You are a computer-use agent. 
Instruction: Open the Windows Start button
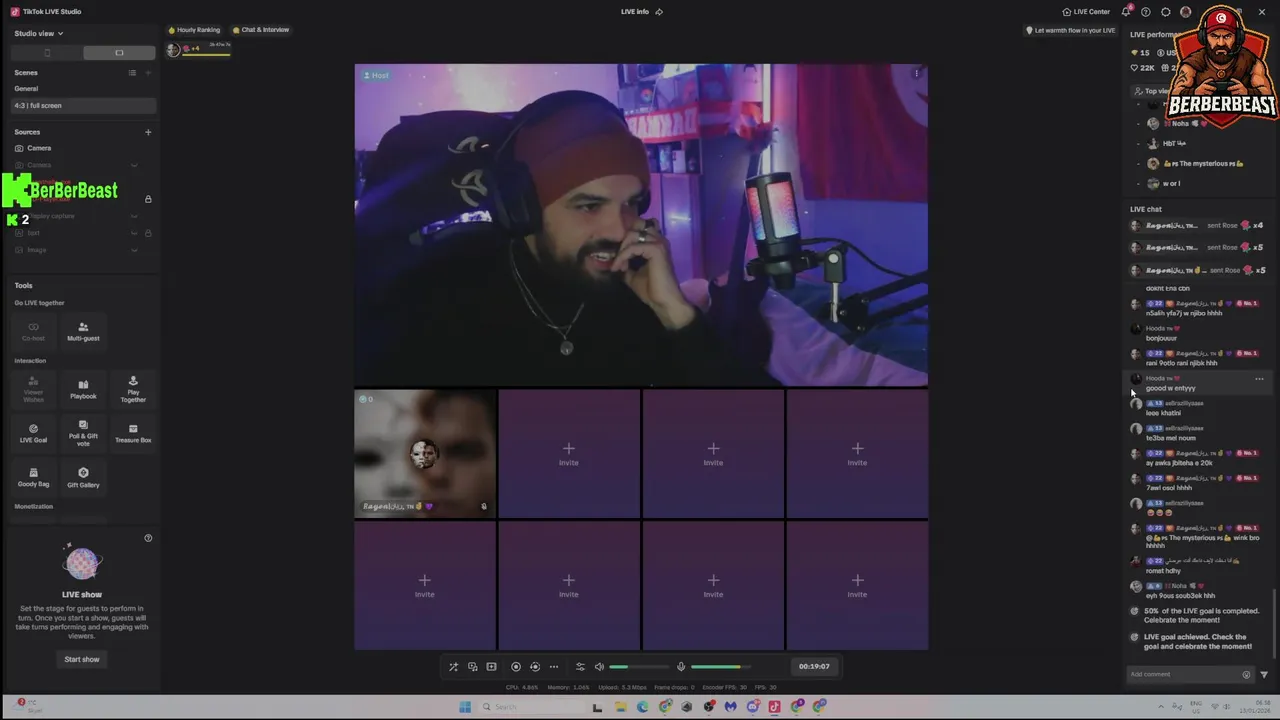tap(465, 707)
